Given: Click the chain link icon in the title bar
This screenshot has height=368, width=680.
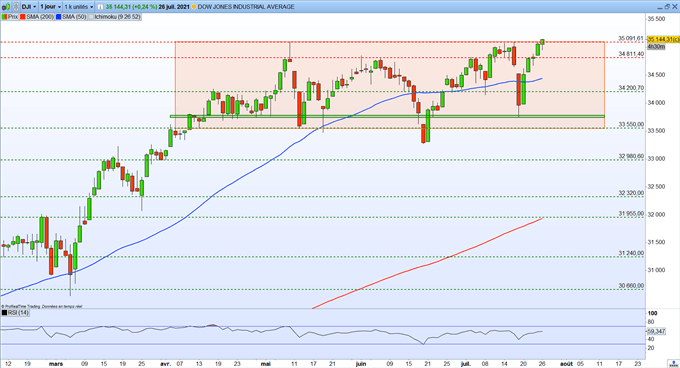Looking at the screenshot, I should click(16, 7).
